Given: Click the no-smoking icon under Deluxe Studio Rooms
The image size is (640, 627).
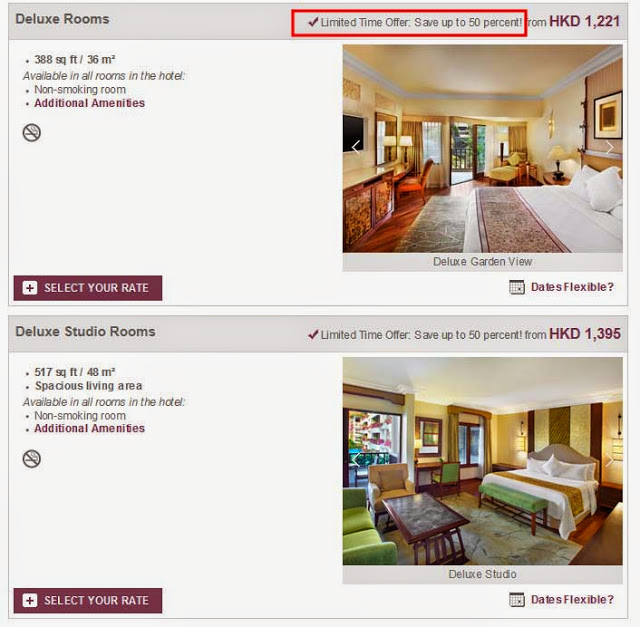Looking at the screenshot, I should (31, 459).
